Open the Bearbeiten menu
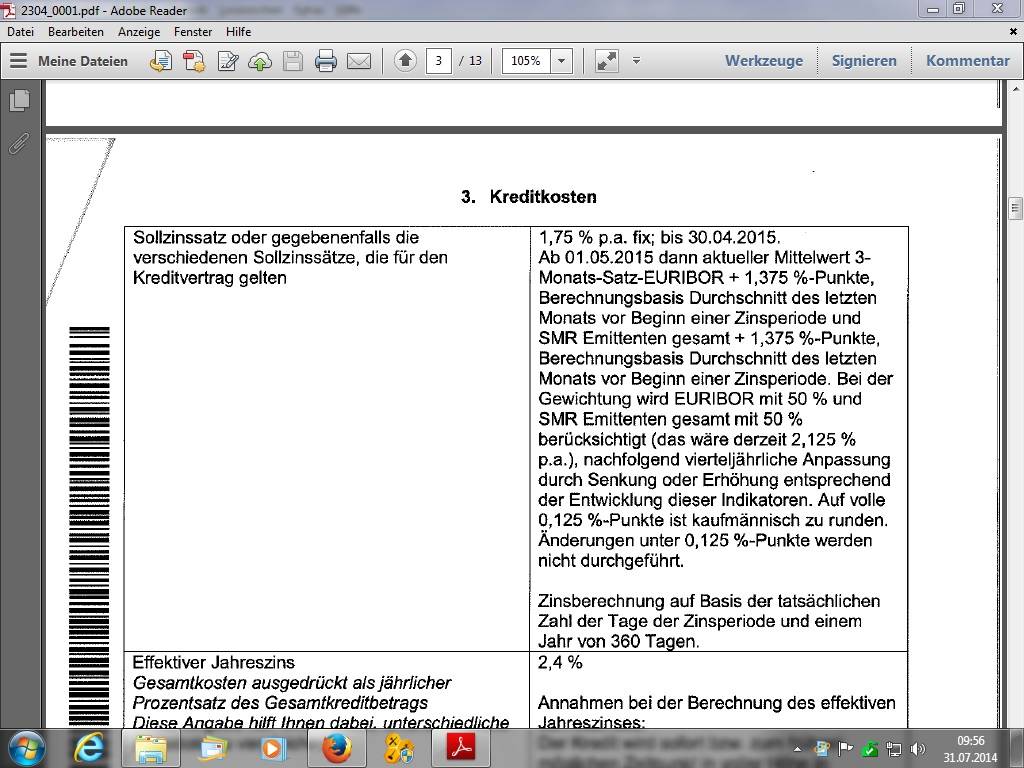Screen dimensions: 1024x768 coord(75,32)
